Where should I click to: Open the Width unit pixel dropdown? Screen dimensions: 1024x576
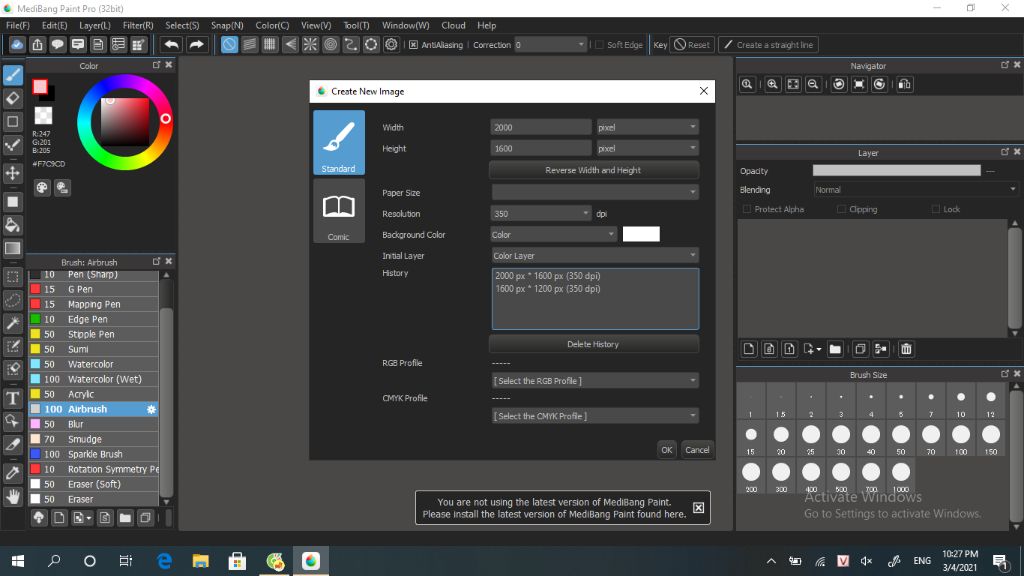[647, 127]
